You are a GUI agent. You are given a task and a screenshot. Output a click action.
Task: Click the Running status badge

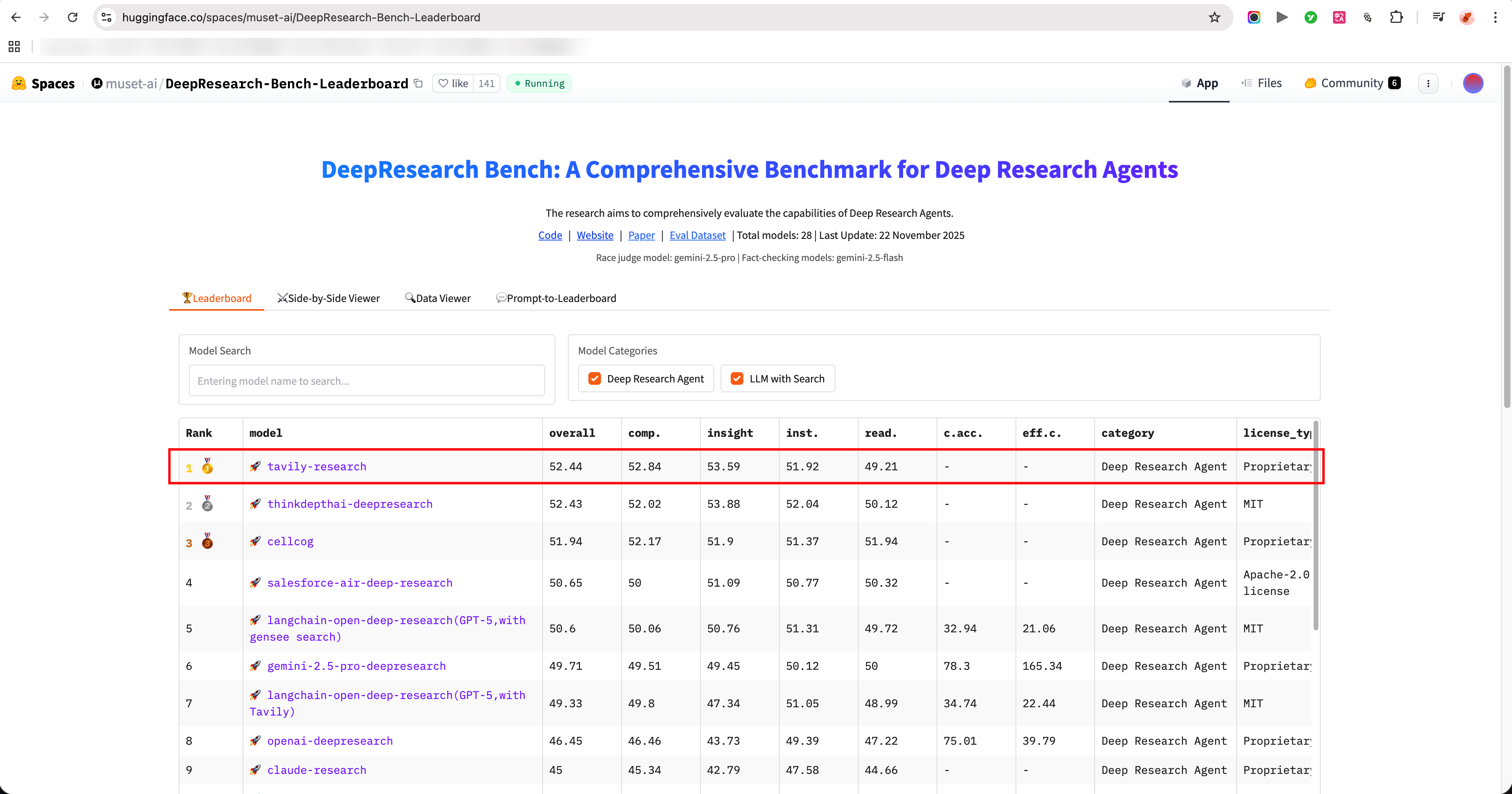pyautogui.click(x=539, y=83)
